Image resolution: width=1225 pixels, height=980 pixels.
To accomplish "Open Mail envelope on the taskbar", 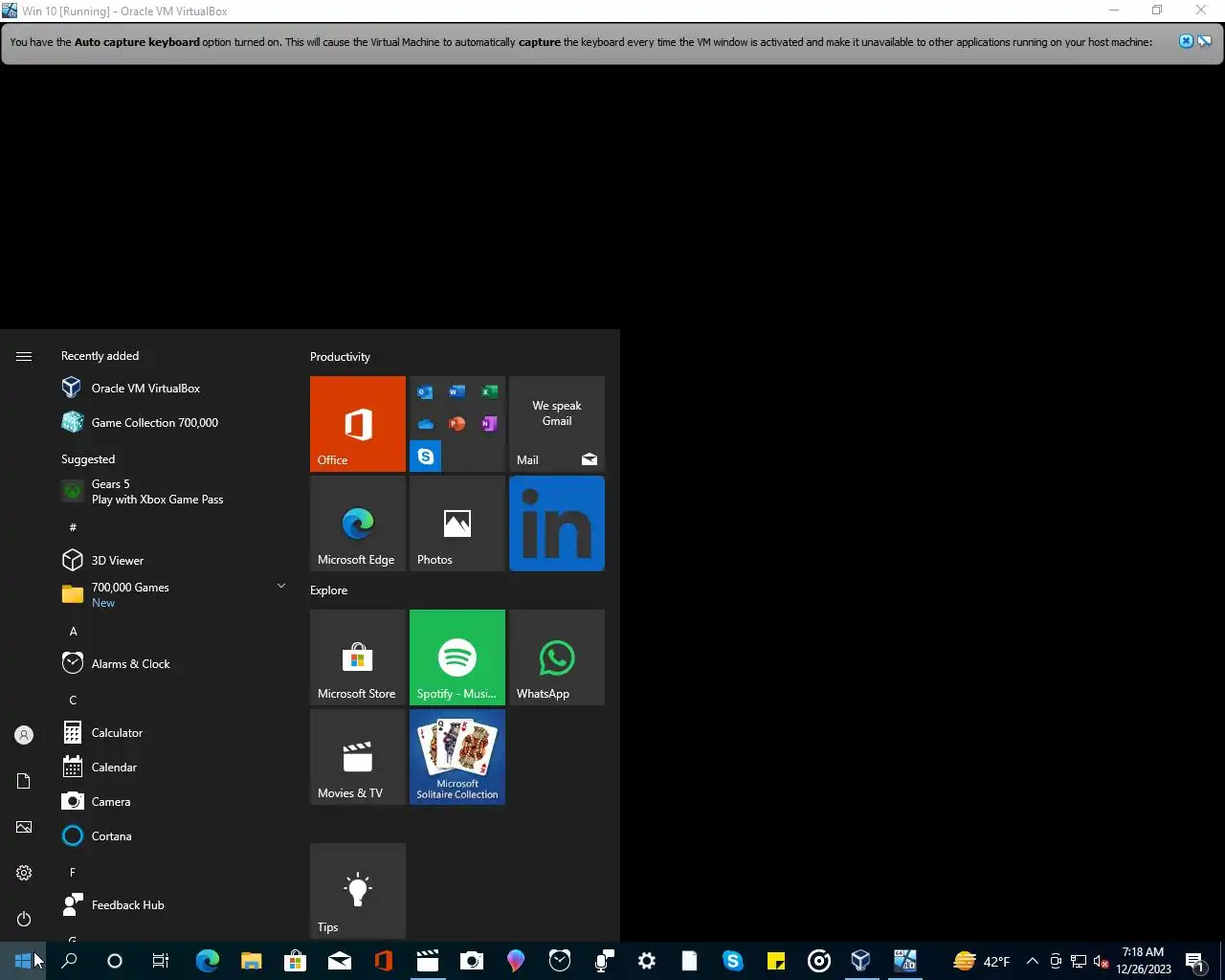I will (339, 961).
